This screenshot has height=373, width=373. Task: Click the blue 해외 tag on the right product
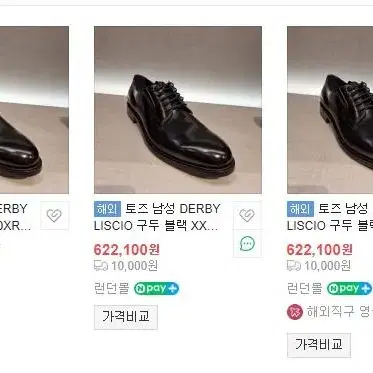tap(300, 209)
